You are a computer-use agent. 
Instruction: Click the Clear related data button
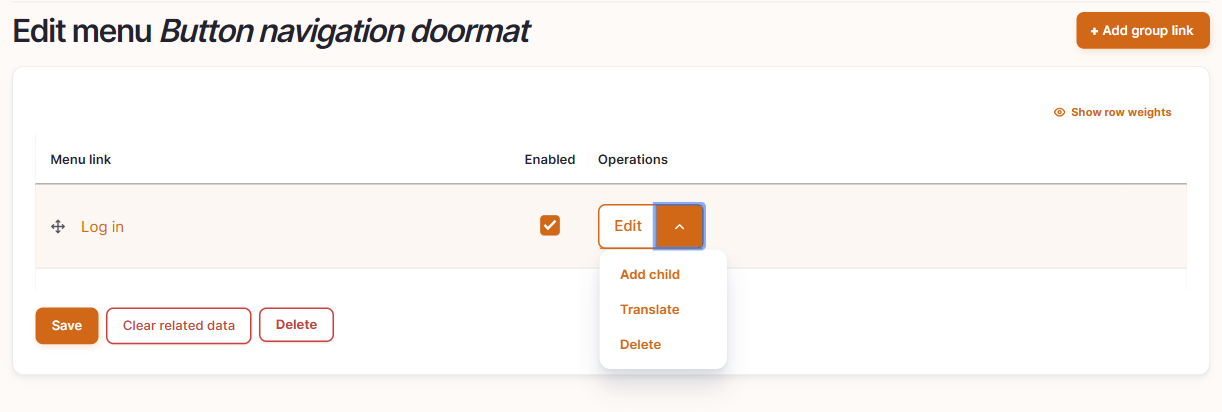pos(179,325)
